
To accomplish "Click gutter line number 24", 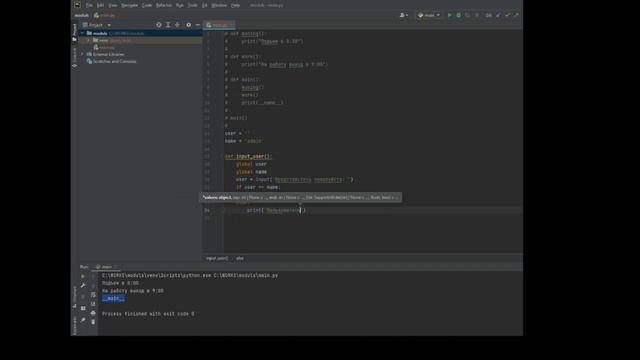I will coord(207,211).
